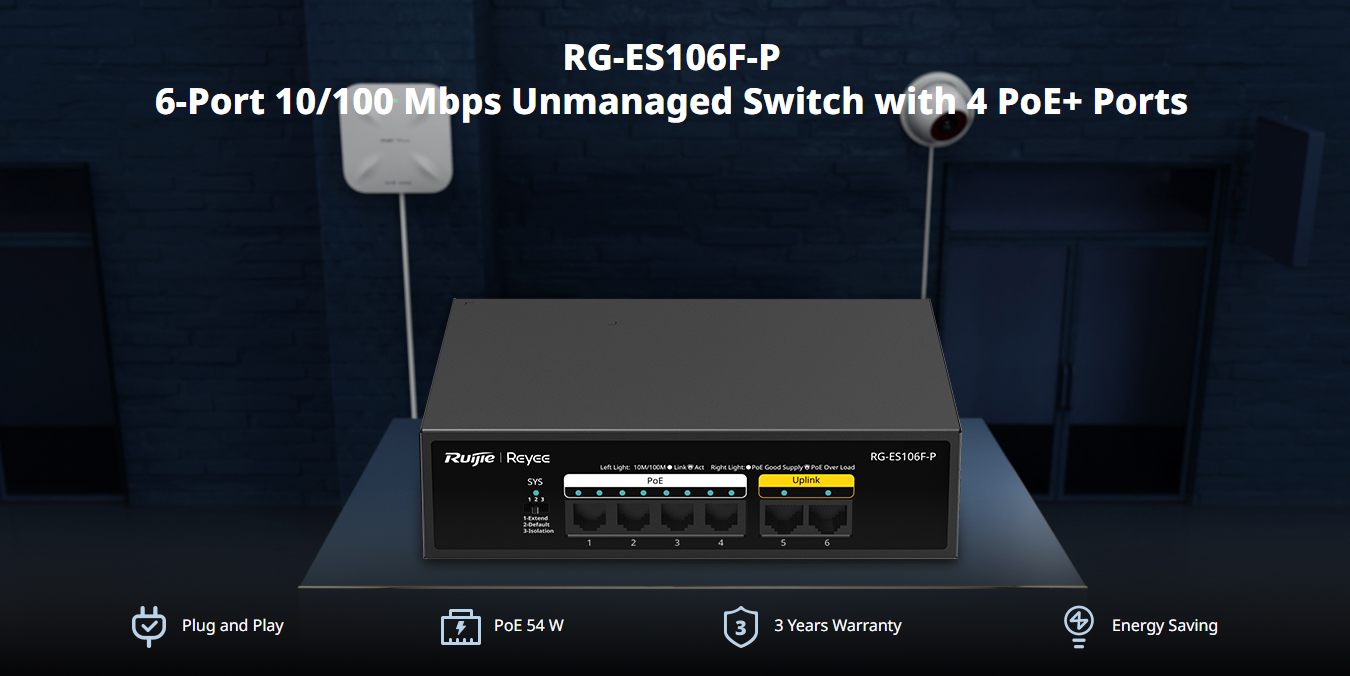Click the PoE 54 W port icon
Image resolution: width=1350 pixels, height=676 pixels.
[461, 627]
